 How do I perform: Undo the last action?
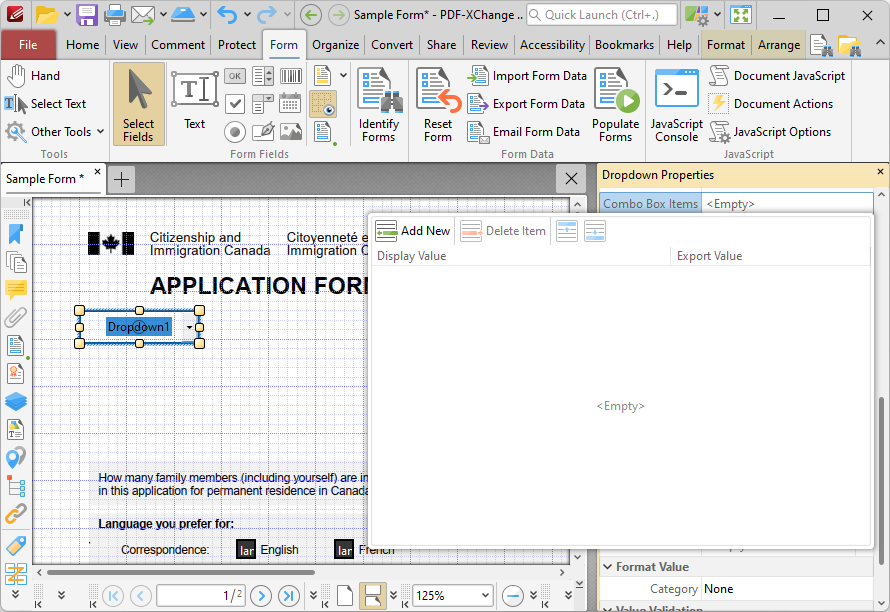227,15
